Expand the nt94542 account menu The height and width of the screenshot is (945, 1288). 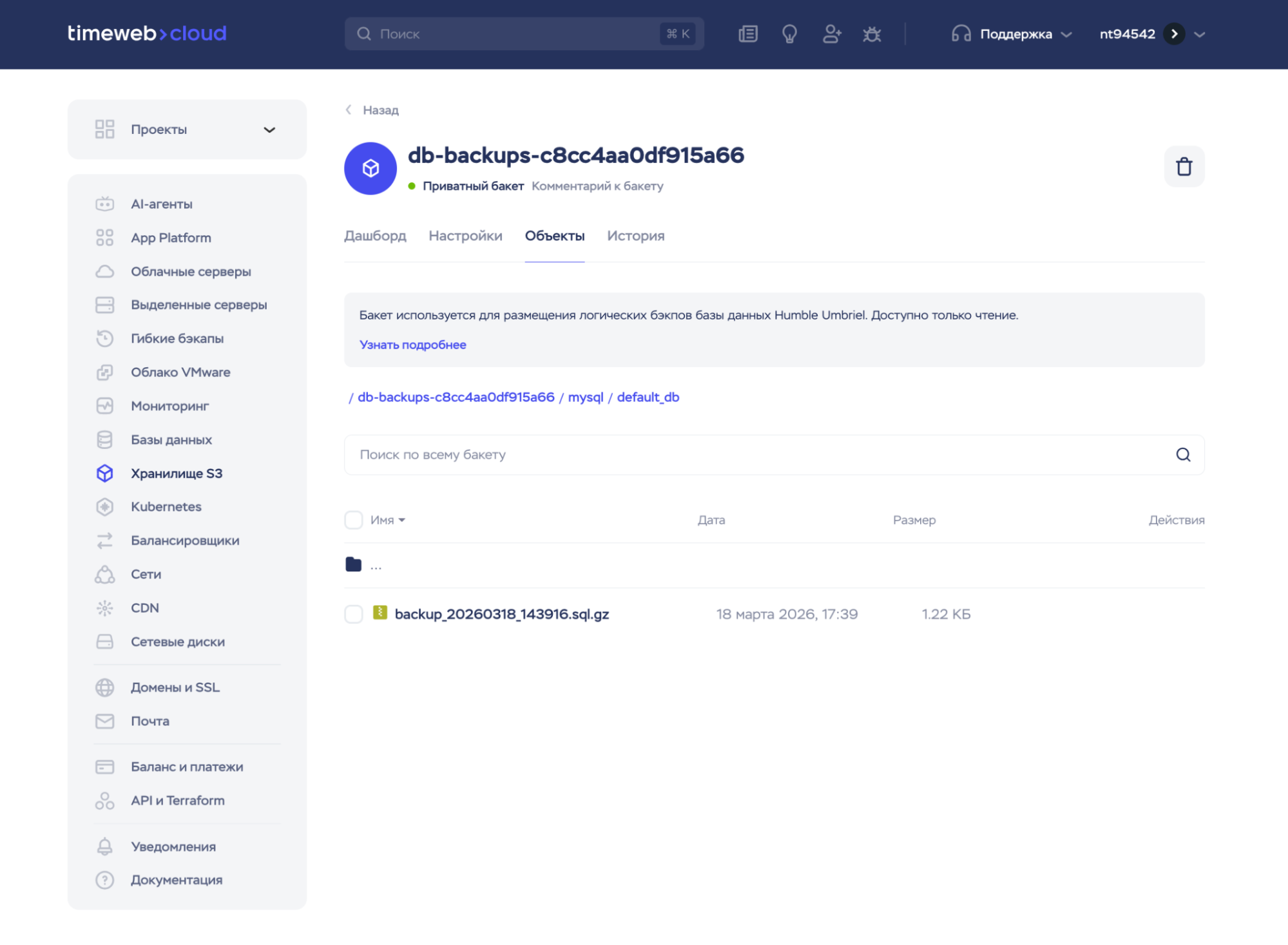point(1199,34)
